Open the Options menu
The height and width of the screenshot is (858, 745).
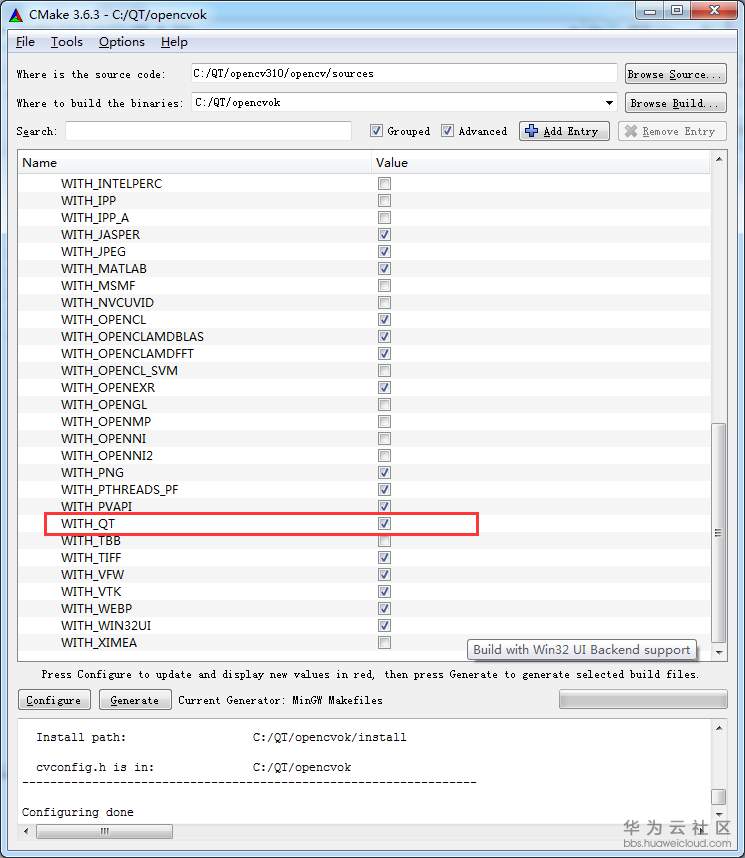coord(122,42)
